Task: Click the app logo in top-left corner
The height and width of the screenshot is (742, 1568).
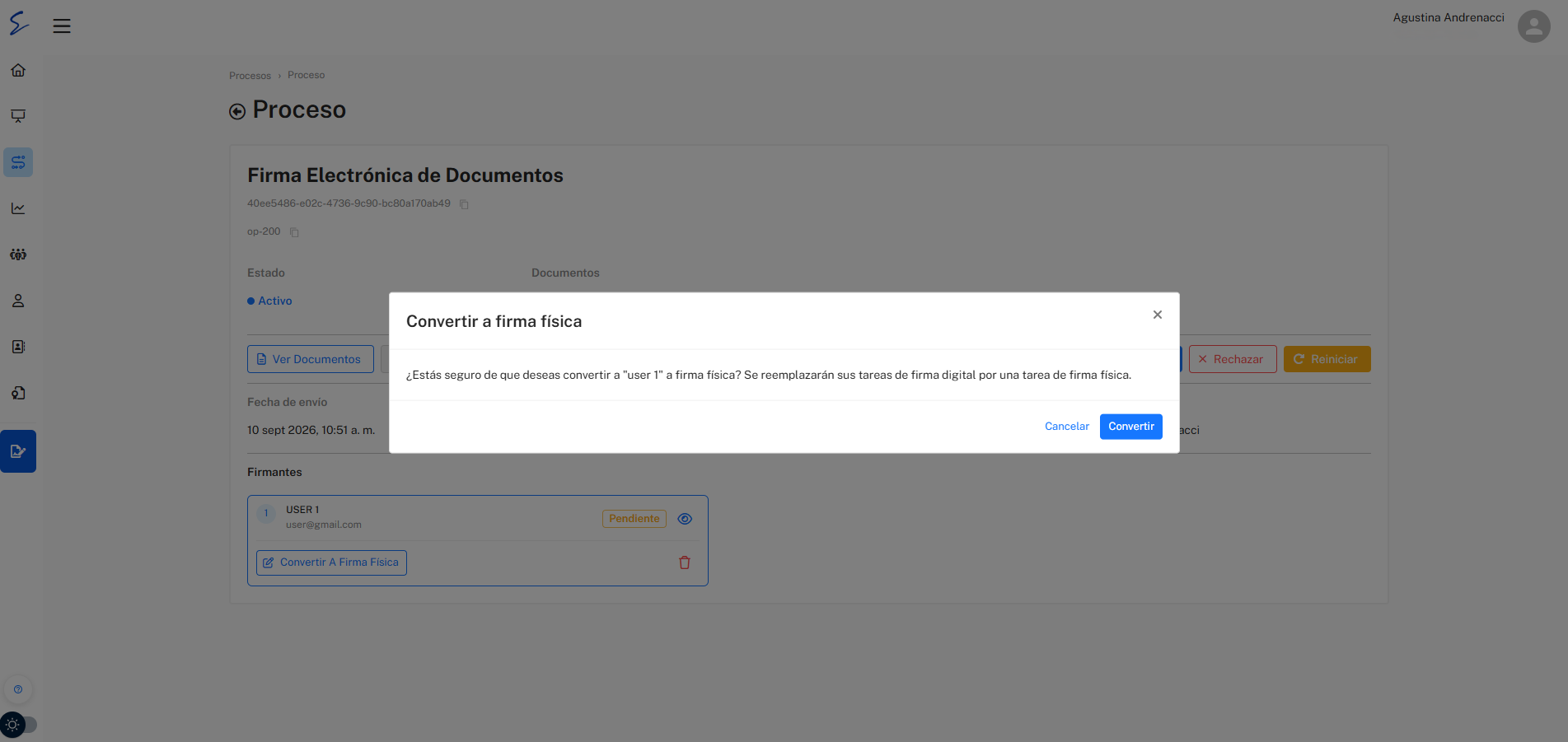Action: tap(19, 23)
